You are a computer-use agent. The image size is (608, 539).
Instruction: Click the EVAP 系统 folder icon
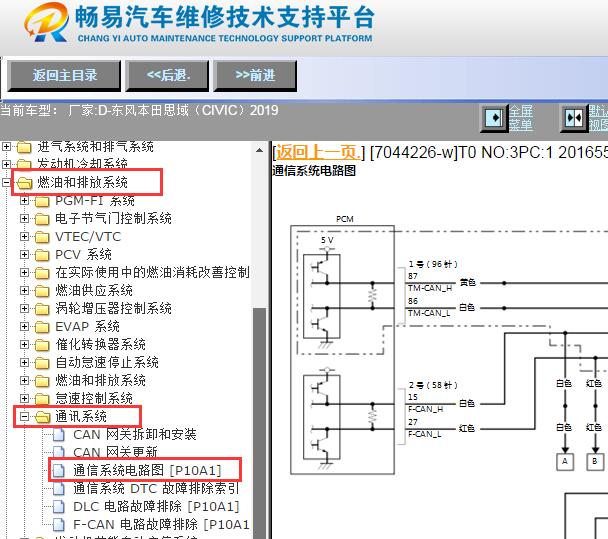click(x=42, y=327)
